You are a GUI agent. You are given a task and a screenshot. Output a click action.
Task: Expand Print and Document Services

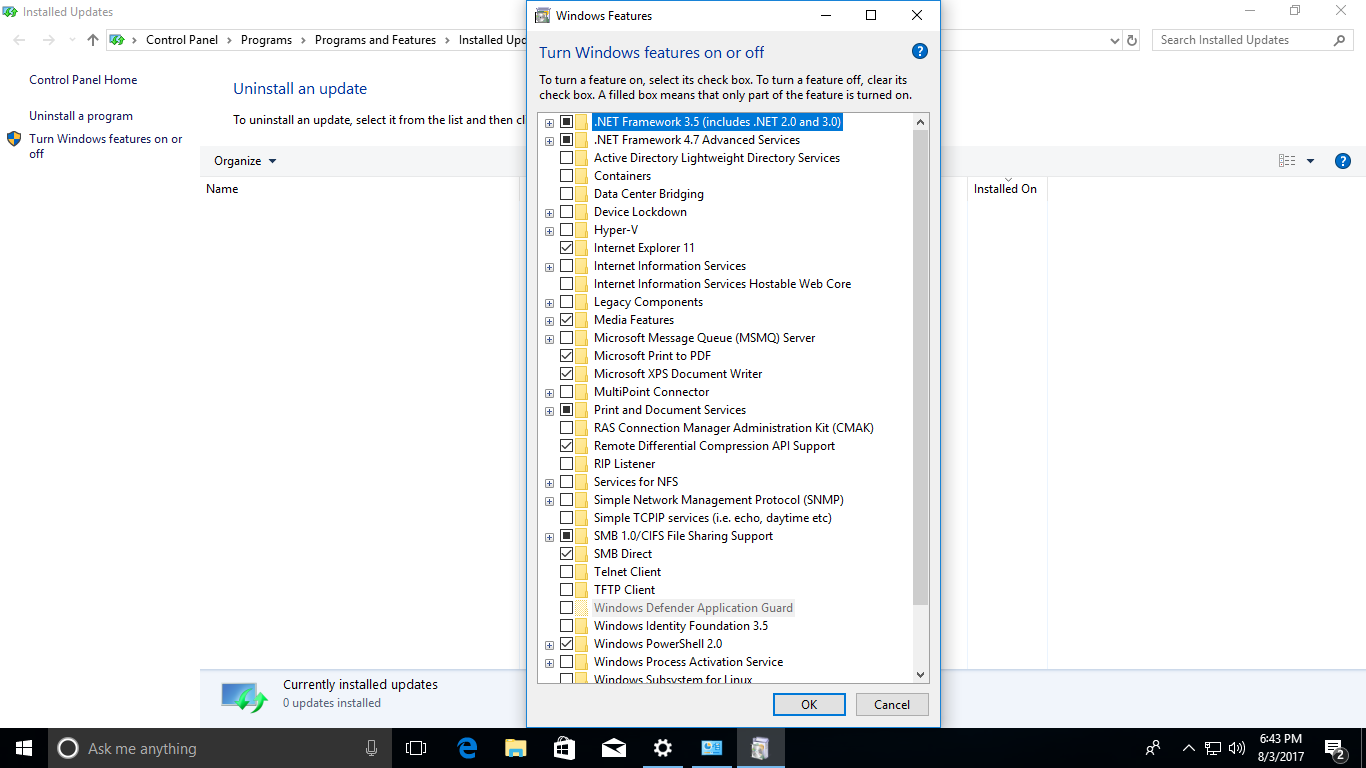click(x=549, y=411)
